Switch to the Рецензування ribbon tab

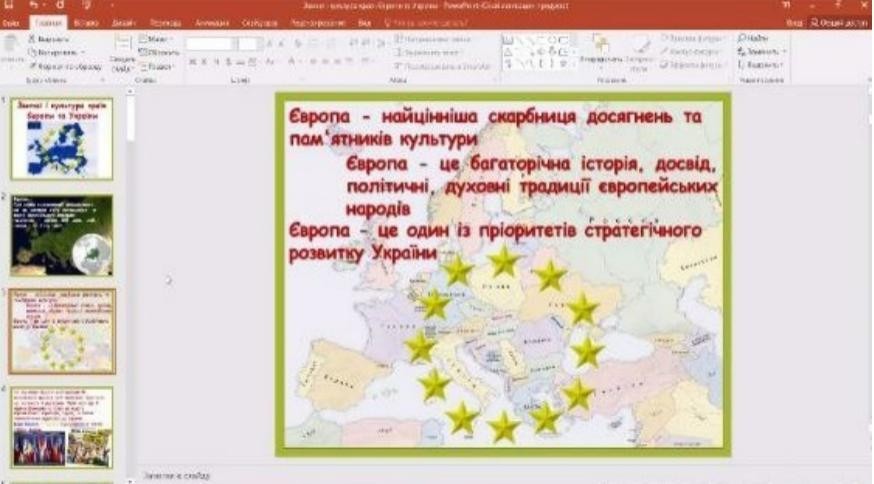click(x=318, y=23)
